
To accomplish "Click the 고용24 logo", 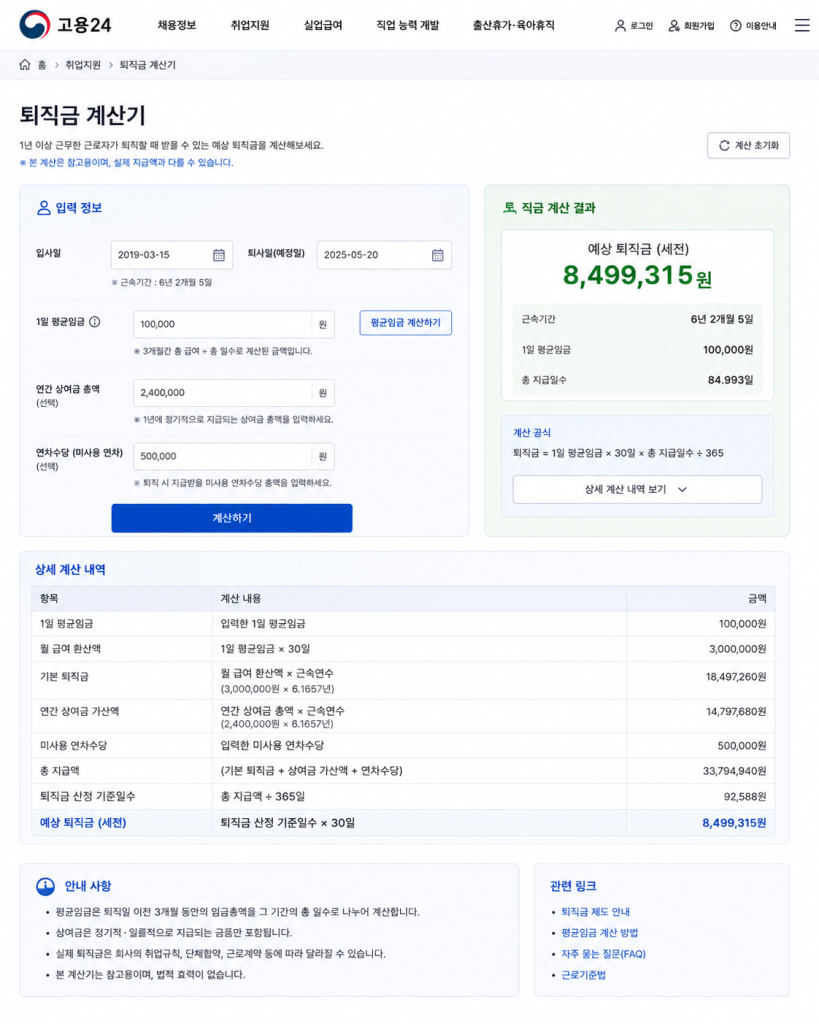I will [65, 25].
